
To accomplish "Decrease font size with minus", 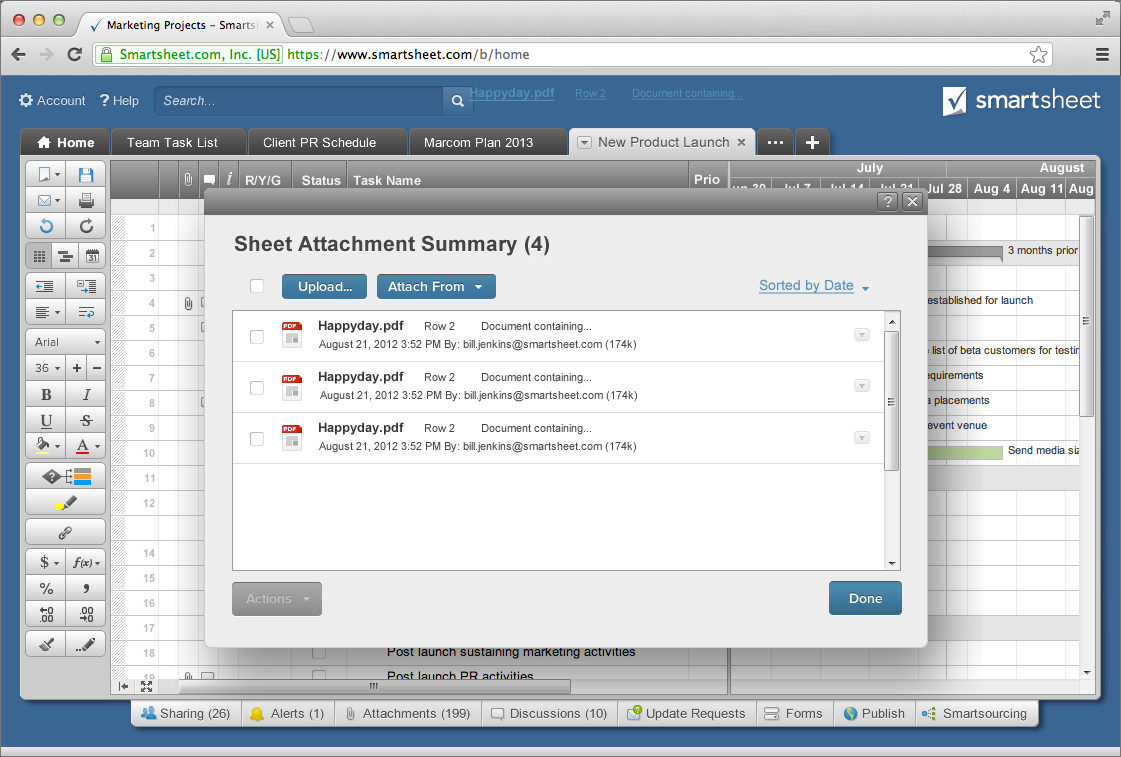I will tap(97, 368).
